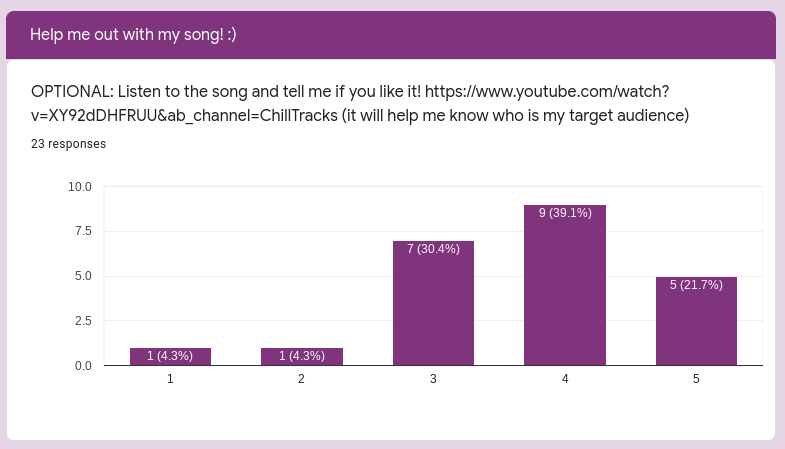Select the 5.0 y-axis label
Screen dimensions: 785x449
point(83,276)
